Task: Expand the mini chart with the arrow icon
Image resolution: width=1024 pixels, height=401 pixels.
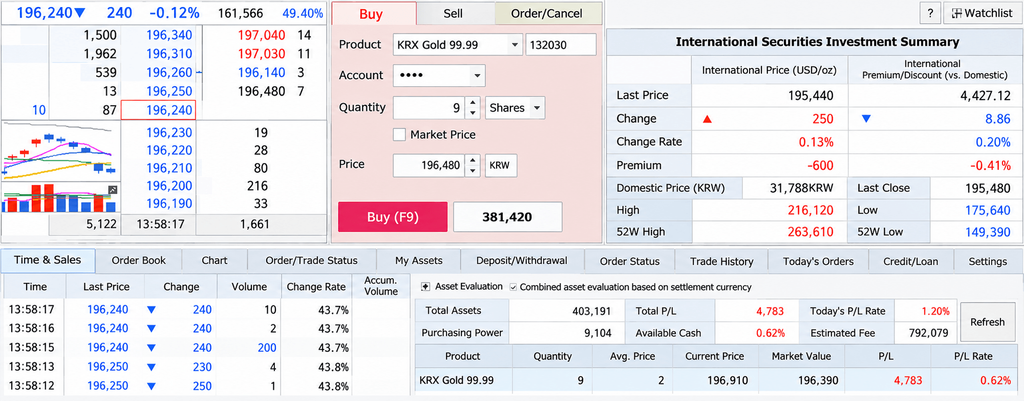Action: 112,190
